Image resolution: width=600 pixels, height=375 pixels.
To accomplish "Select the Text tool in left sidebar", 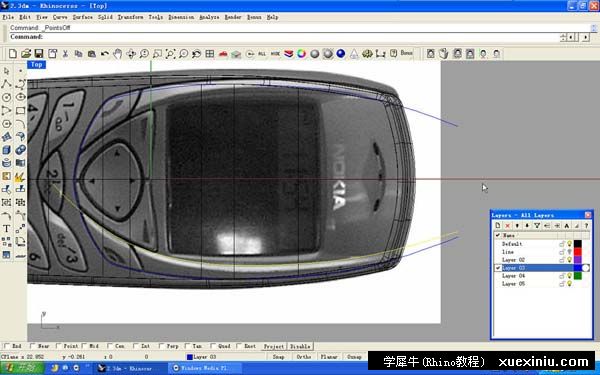I will (x=7, y=229).
